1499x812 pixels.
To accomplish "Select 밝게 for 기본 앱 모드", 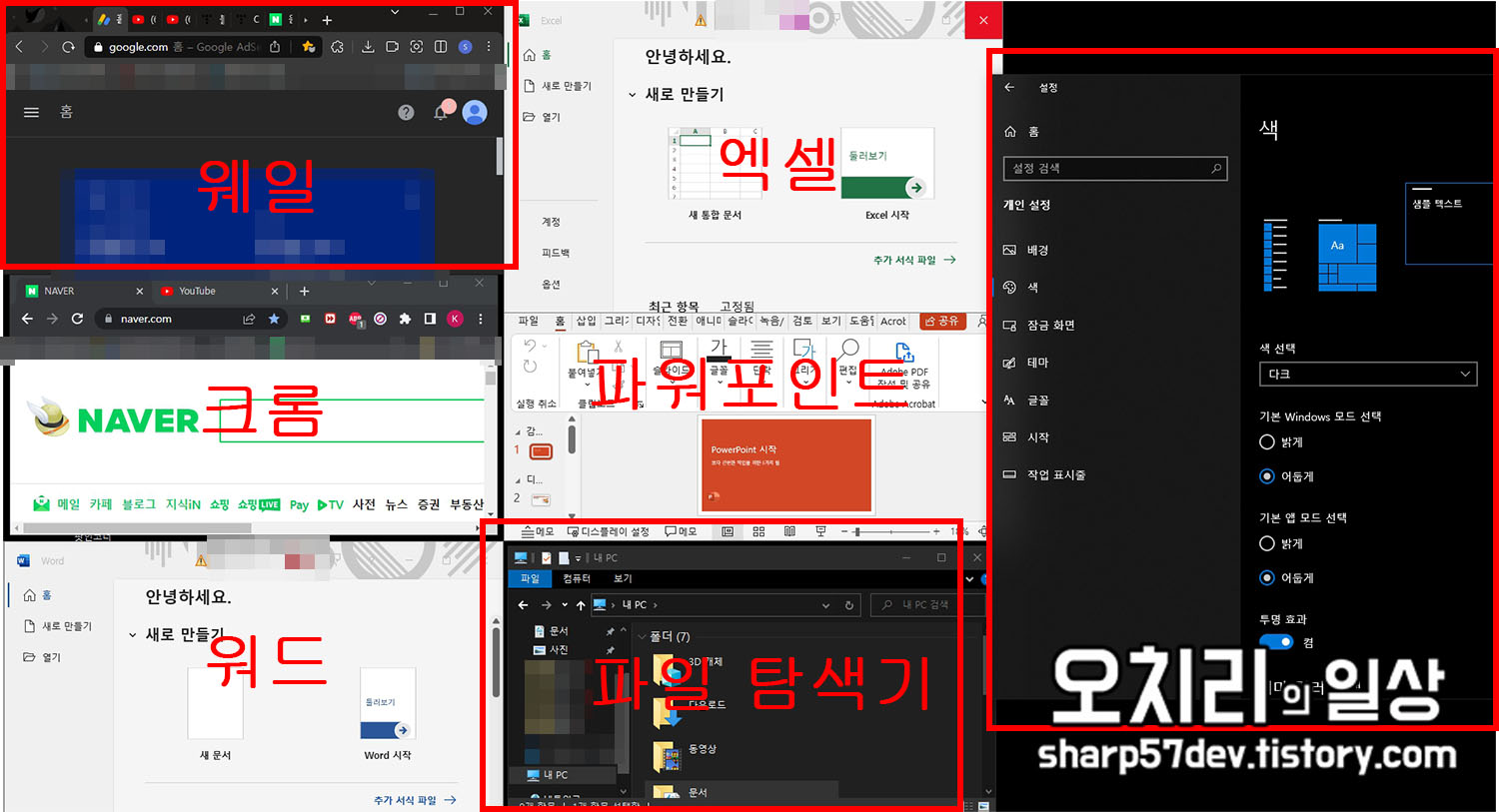I will coord(1267,543).
